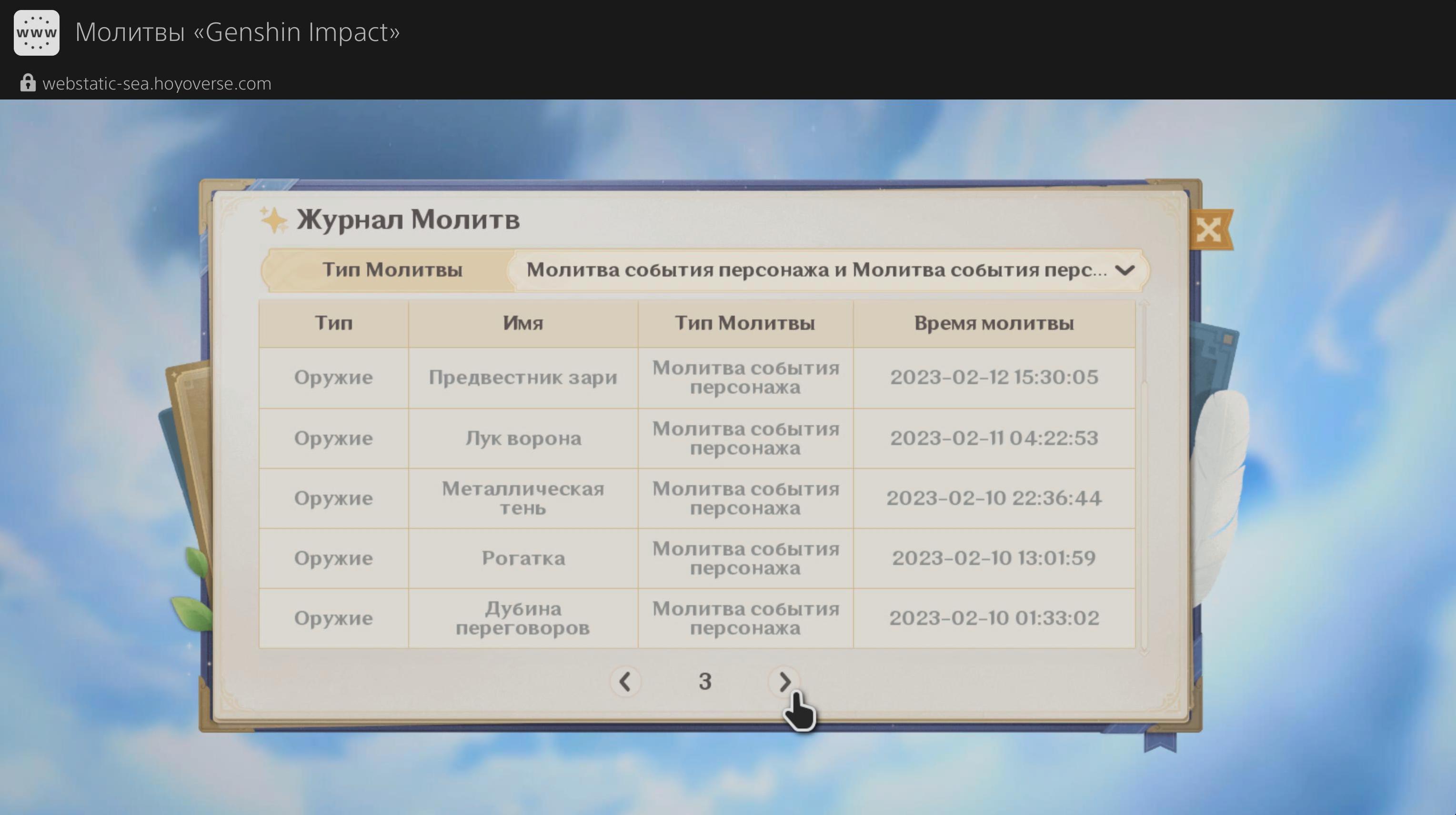Click the Тип column header
Image resolution: width=1456 pixels, height=815 pixels.
click(333, 323)
